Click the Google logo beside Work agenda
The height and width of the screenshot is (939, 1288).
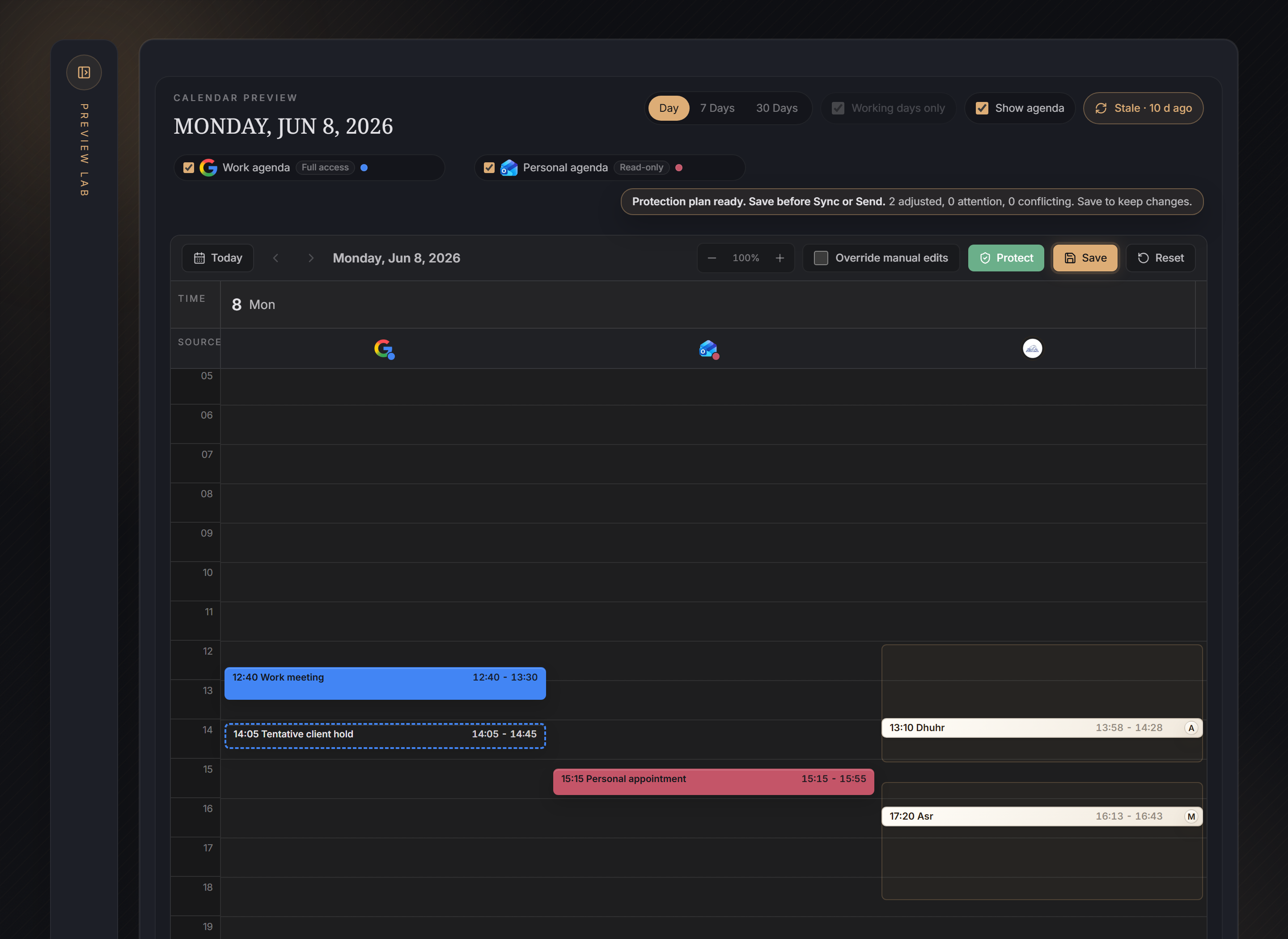click(x=208, y=168)
